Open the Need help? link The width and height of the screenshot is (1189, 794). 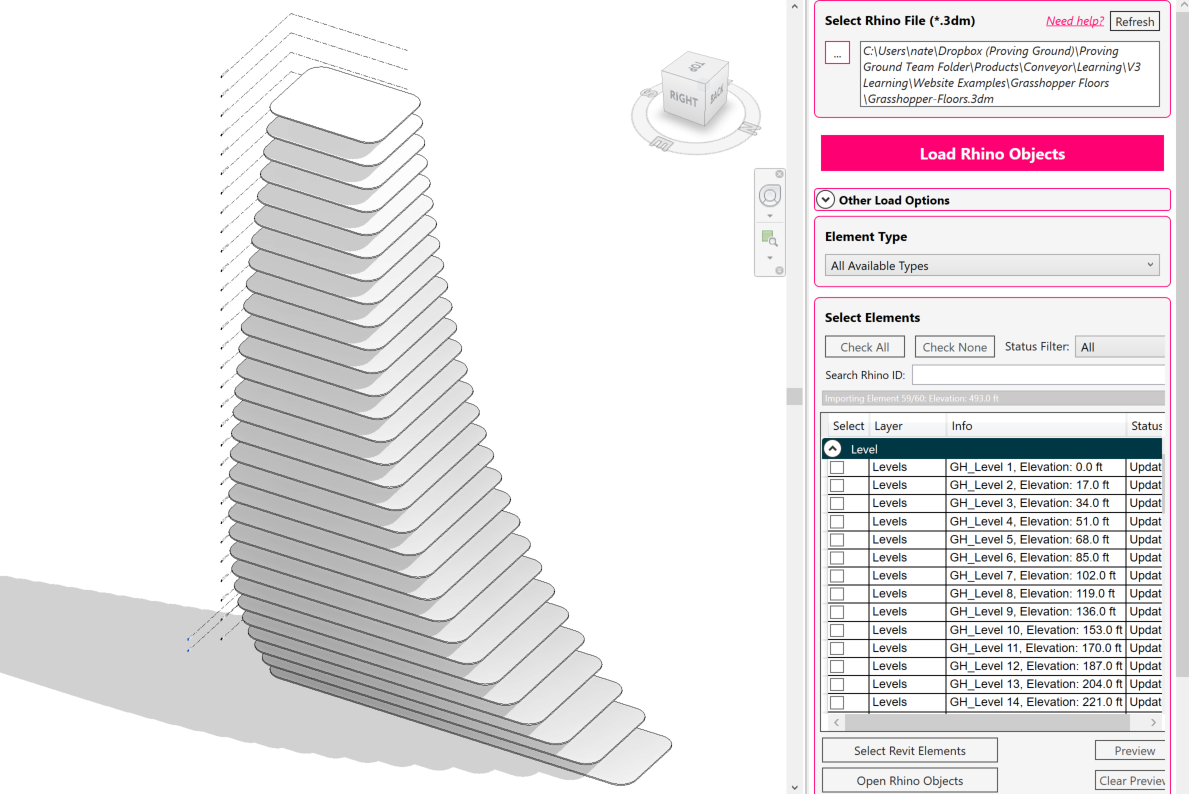click(1075, 20)
